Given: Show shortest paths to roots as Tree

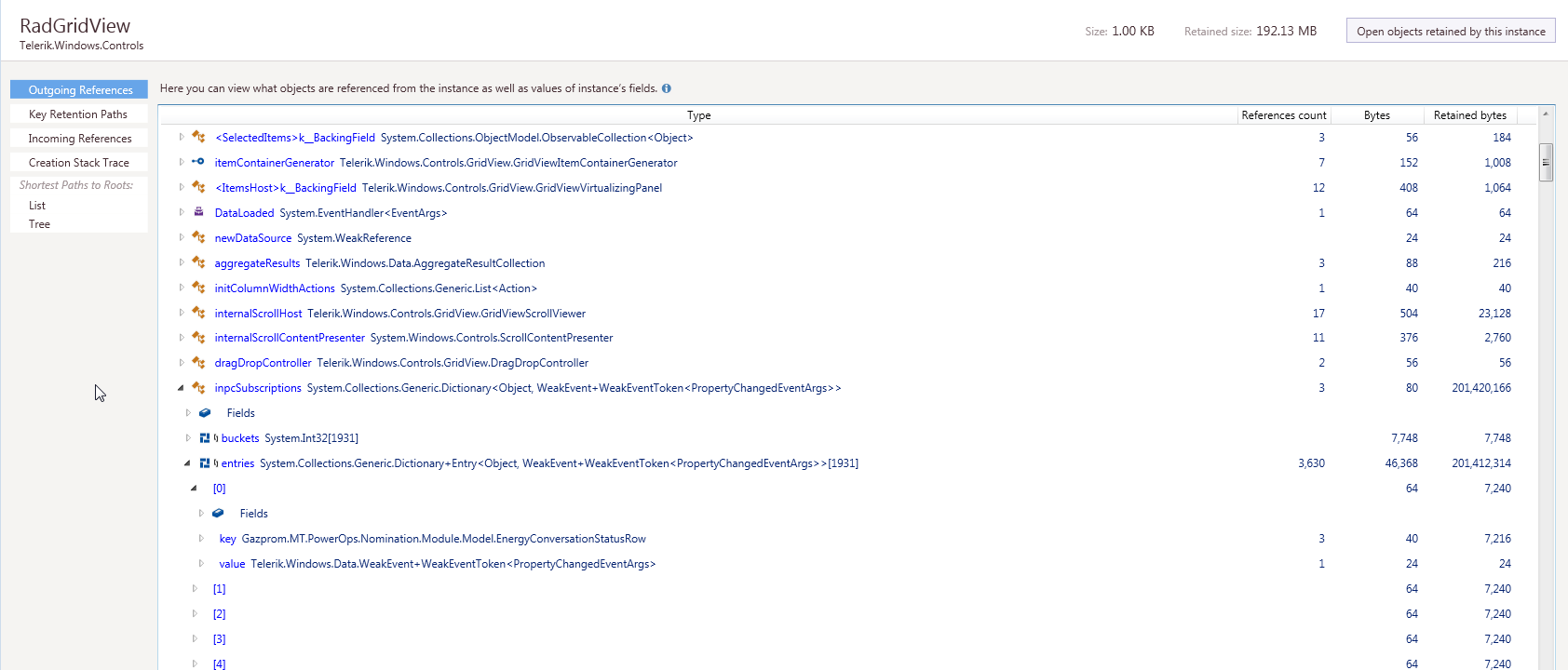Looking at the screenshot, I should click(x=39, y=223).
